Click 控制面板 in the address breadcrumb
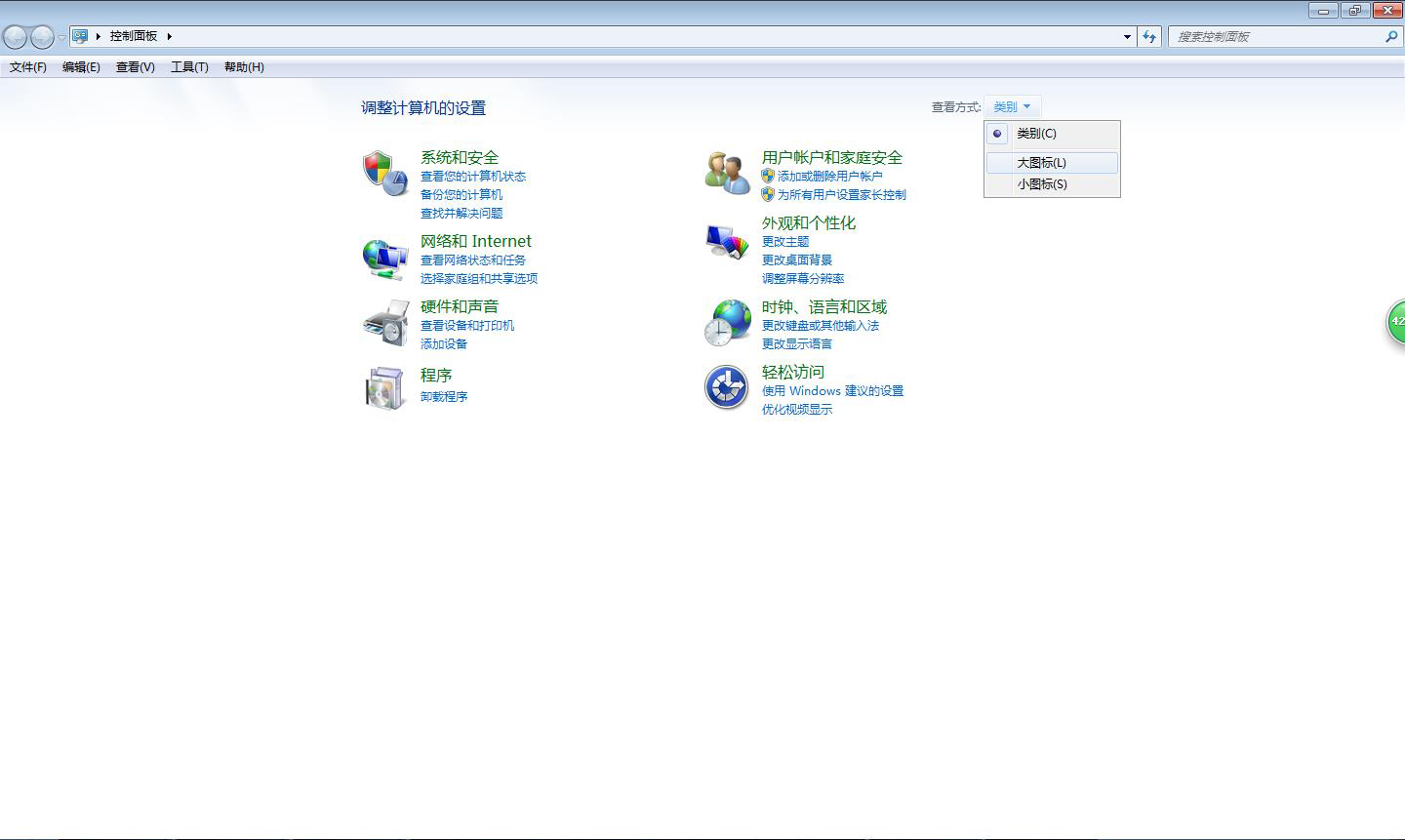Image resolution: width=1405 pixels, height=840 pixels. (x=134, y=36)
